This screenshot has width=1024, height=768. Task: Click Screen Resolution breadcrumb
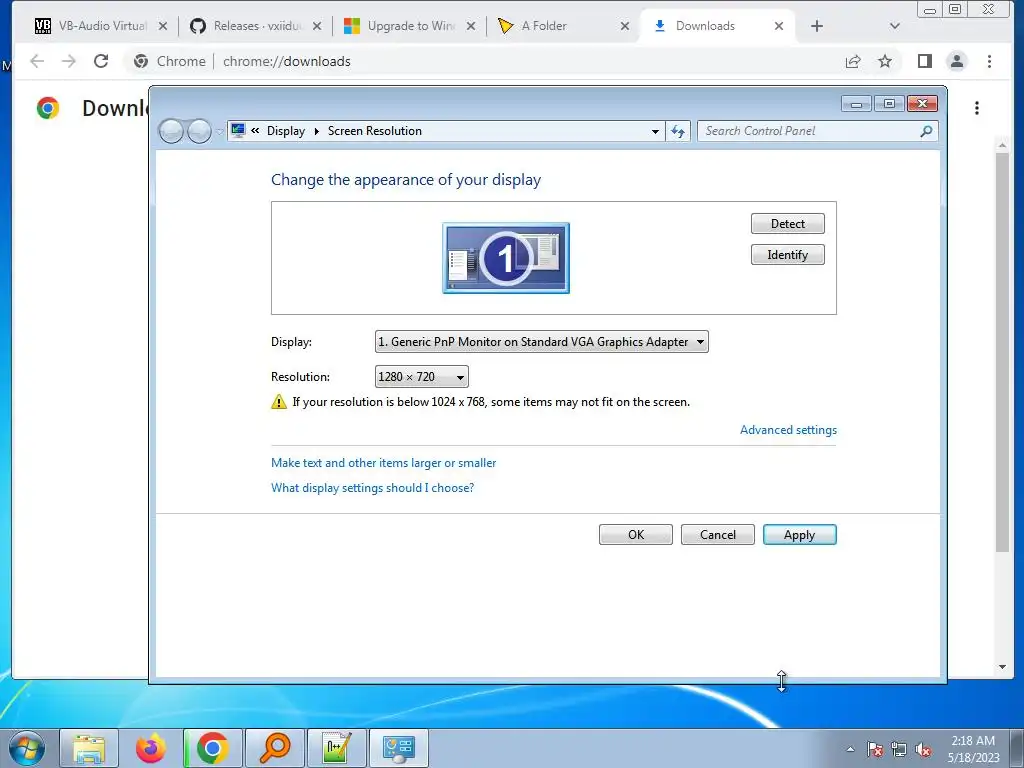(x=375, y=131)
